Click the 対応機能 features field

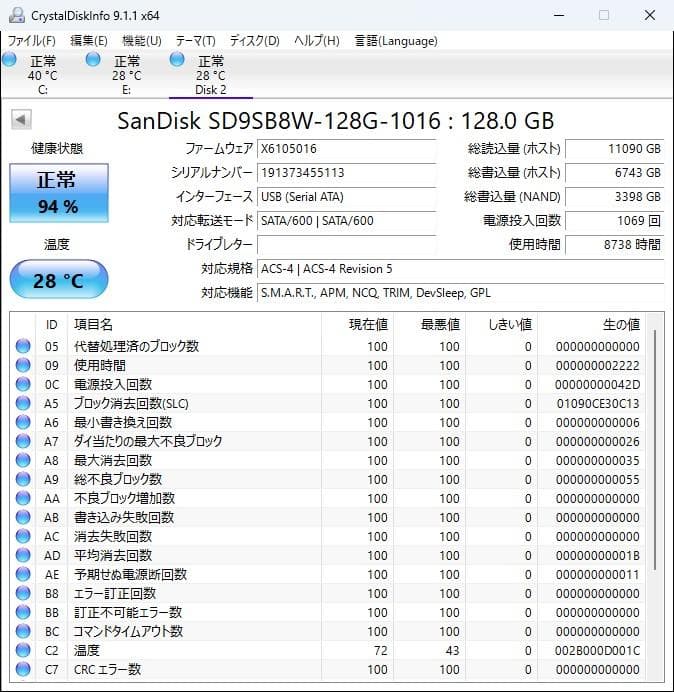460,293
